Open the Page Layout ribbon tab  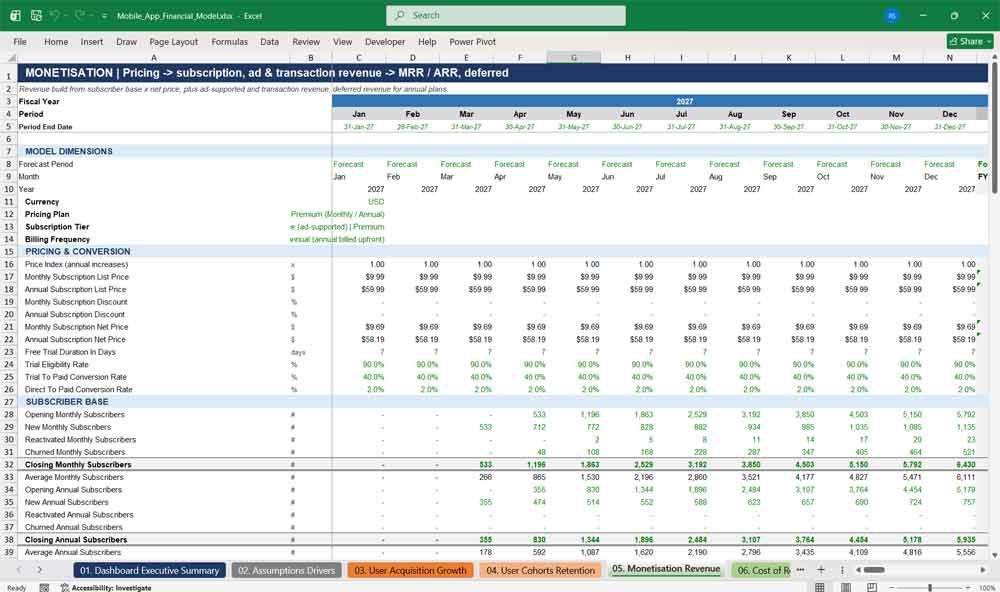173,41
